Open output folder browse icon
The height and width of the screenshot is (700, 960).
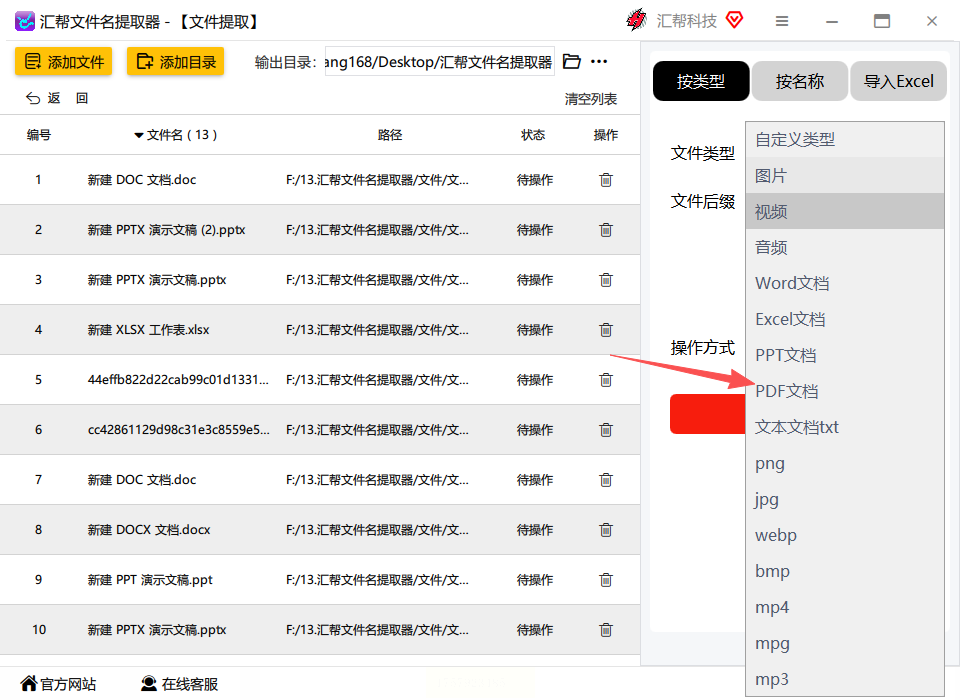pyautogui.click(x=571, y=61)
